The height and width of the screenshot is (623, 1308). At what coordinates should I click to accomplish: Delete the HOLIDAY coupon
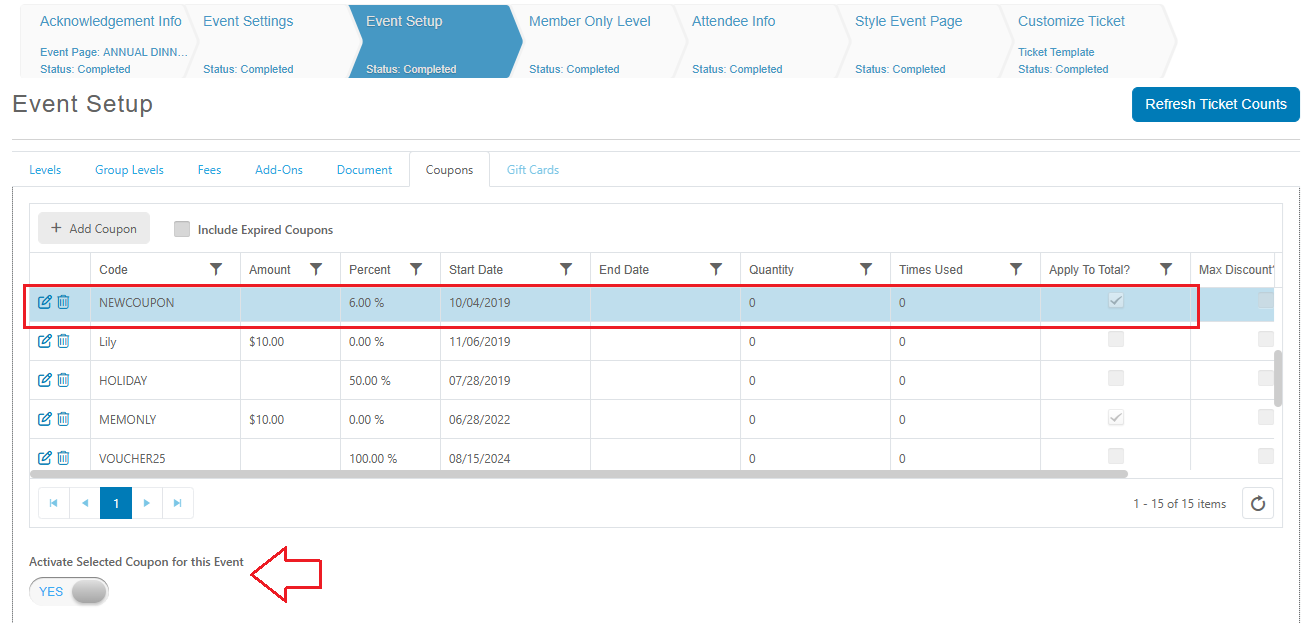click(63, 380)
